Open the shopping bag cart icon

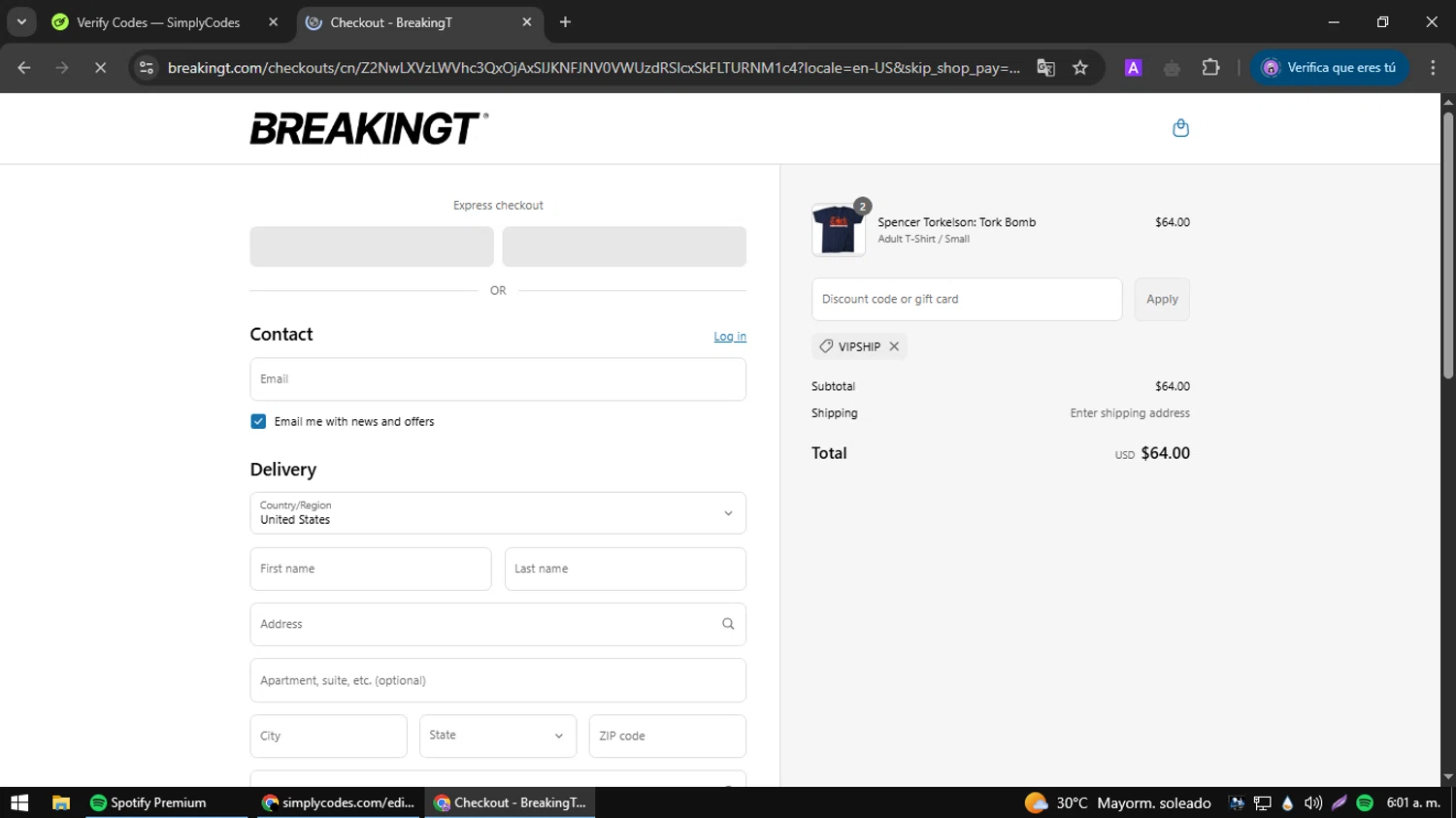pyautogui.click(x=1180, y=128)
